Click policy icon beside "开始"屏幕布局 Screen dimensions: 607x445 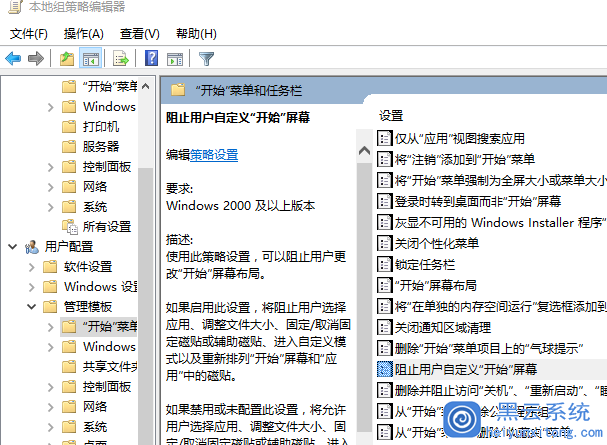(384, 285)
